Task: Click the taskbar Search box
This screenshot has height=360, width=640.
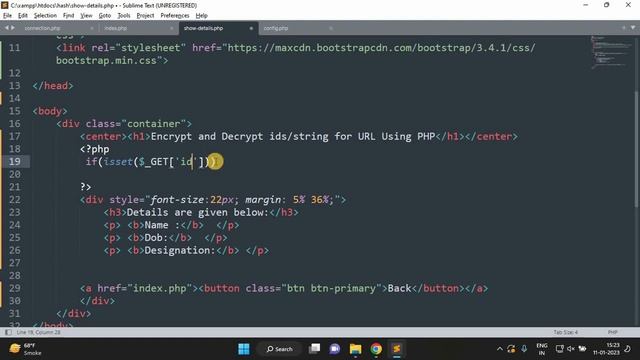Action: (280, 349)
